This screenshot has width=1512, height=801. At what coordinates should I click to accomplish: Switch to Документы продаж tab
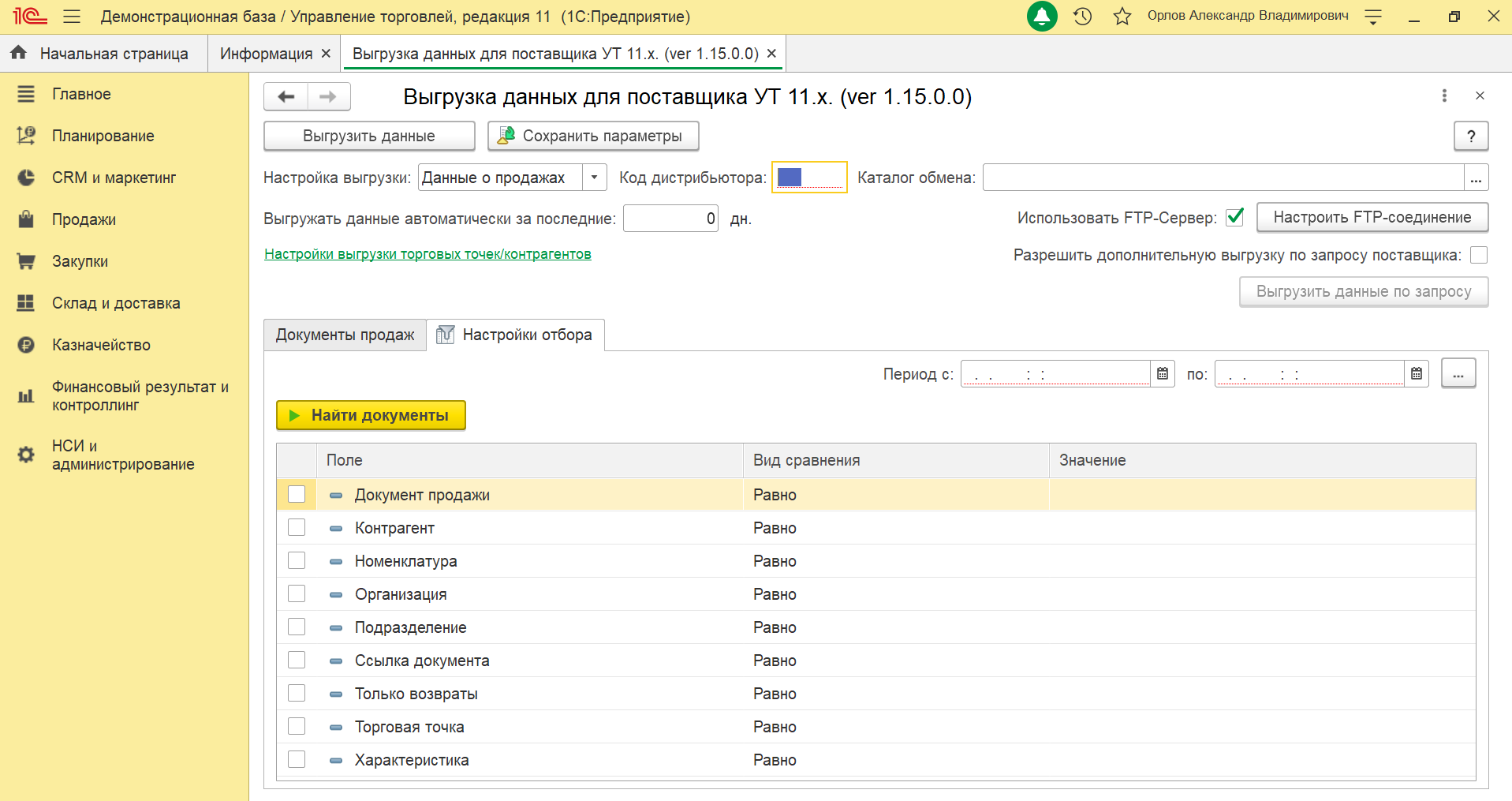pos(345,335)
